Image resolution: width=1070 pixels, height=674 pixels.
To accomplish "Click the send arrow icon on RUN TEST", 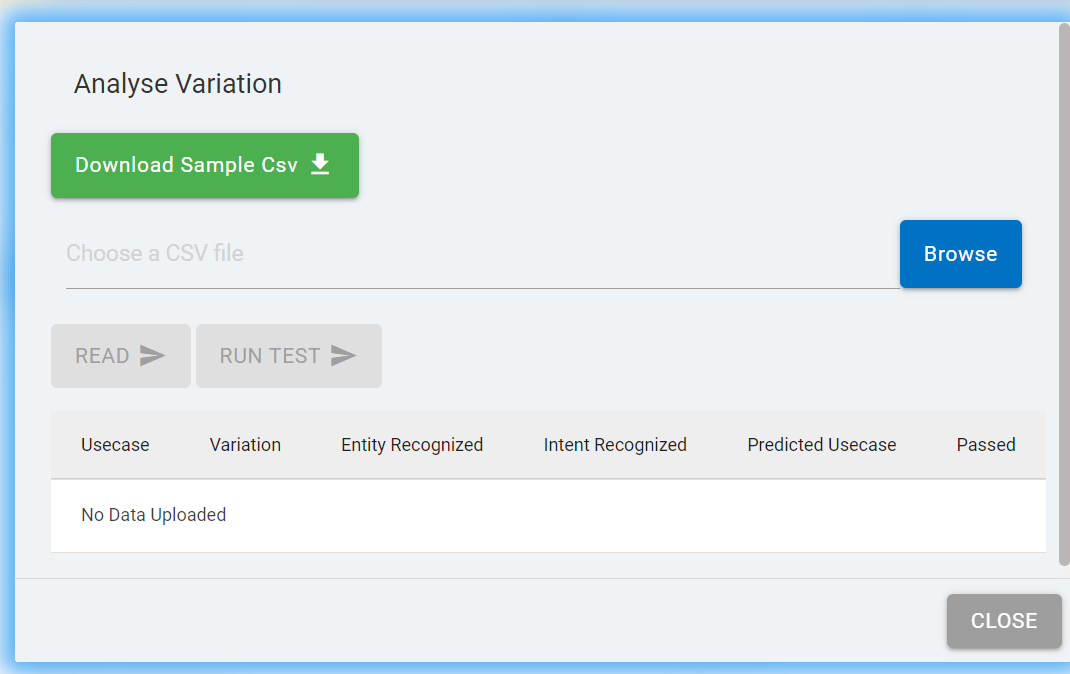I will tap(343, 356).
